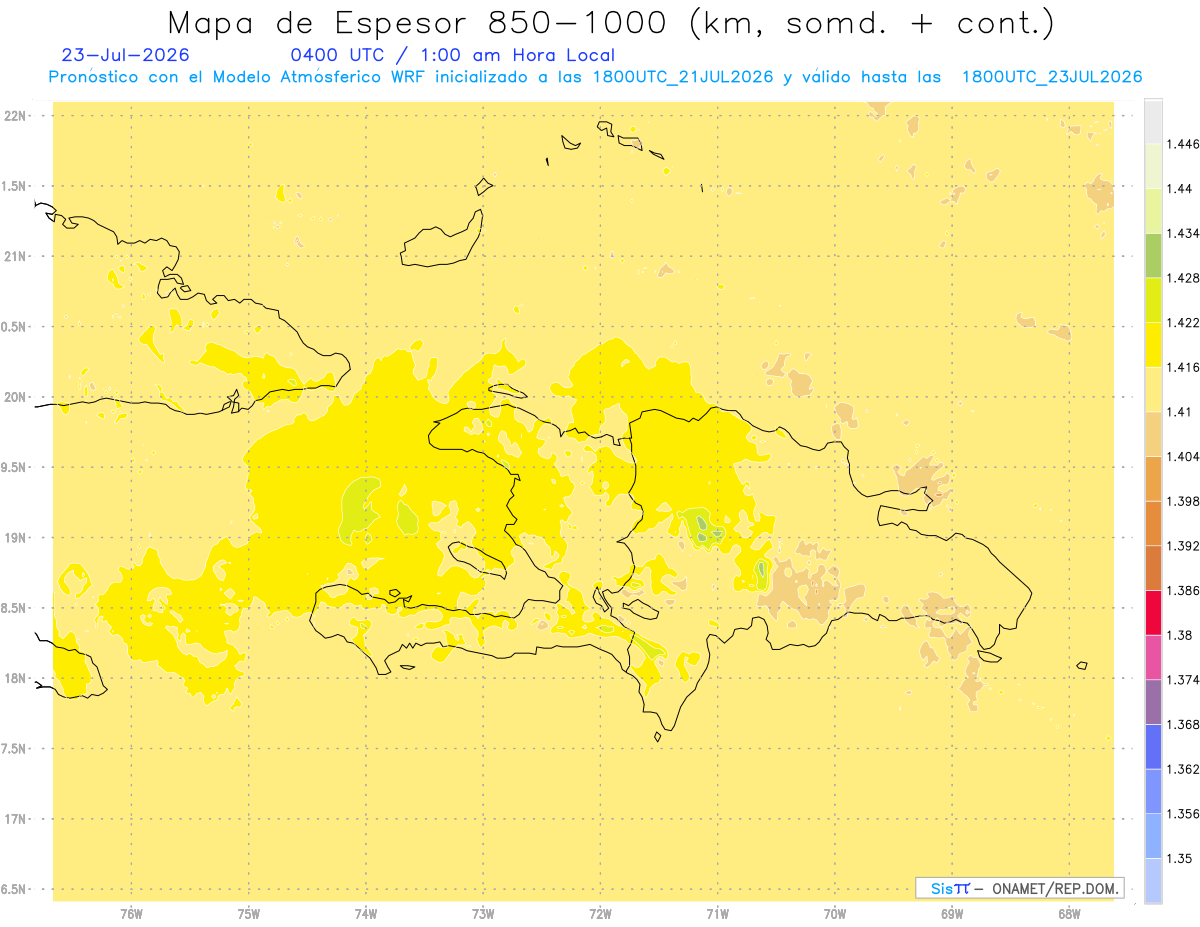Click the colorbar value '1.35'
Image resolution: width=1200 pixels, height=927 pixels.
pos(1180,858)
